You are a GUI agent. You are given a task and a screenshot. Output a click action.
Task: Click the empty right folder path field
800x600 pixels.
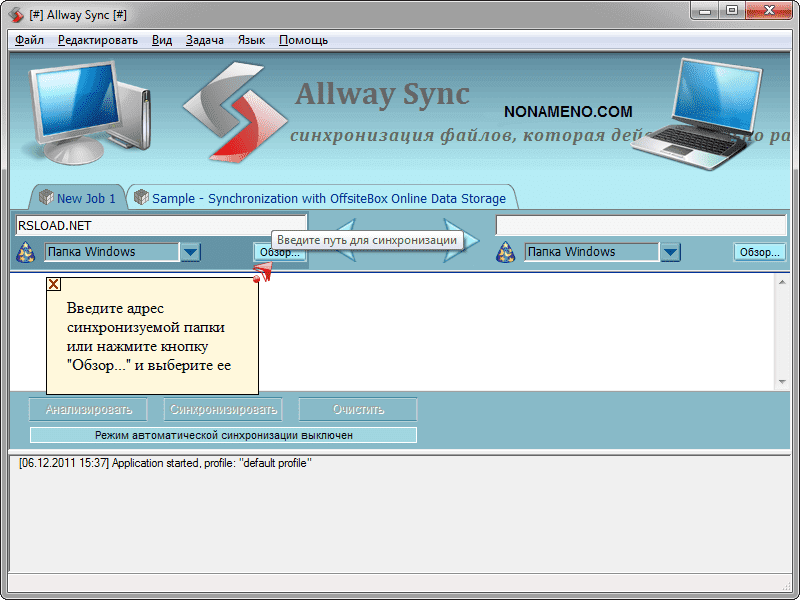pyautogui.click(x=641, y=225)
